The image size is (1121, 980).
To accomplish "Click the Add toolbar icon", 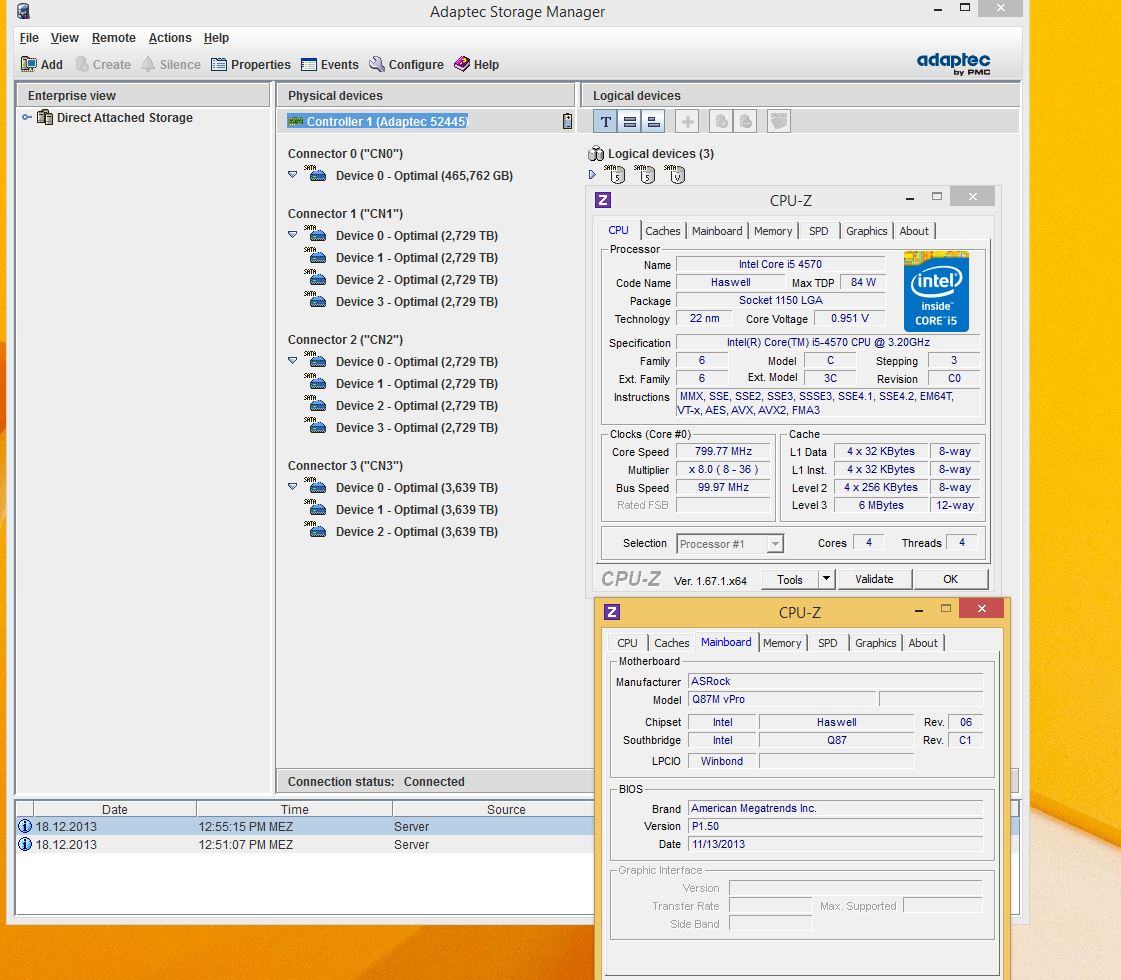I will (x=29, y=64).
